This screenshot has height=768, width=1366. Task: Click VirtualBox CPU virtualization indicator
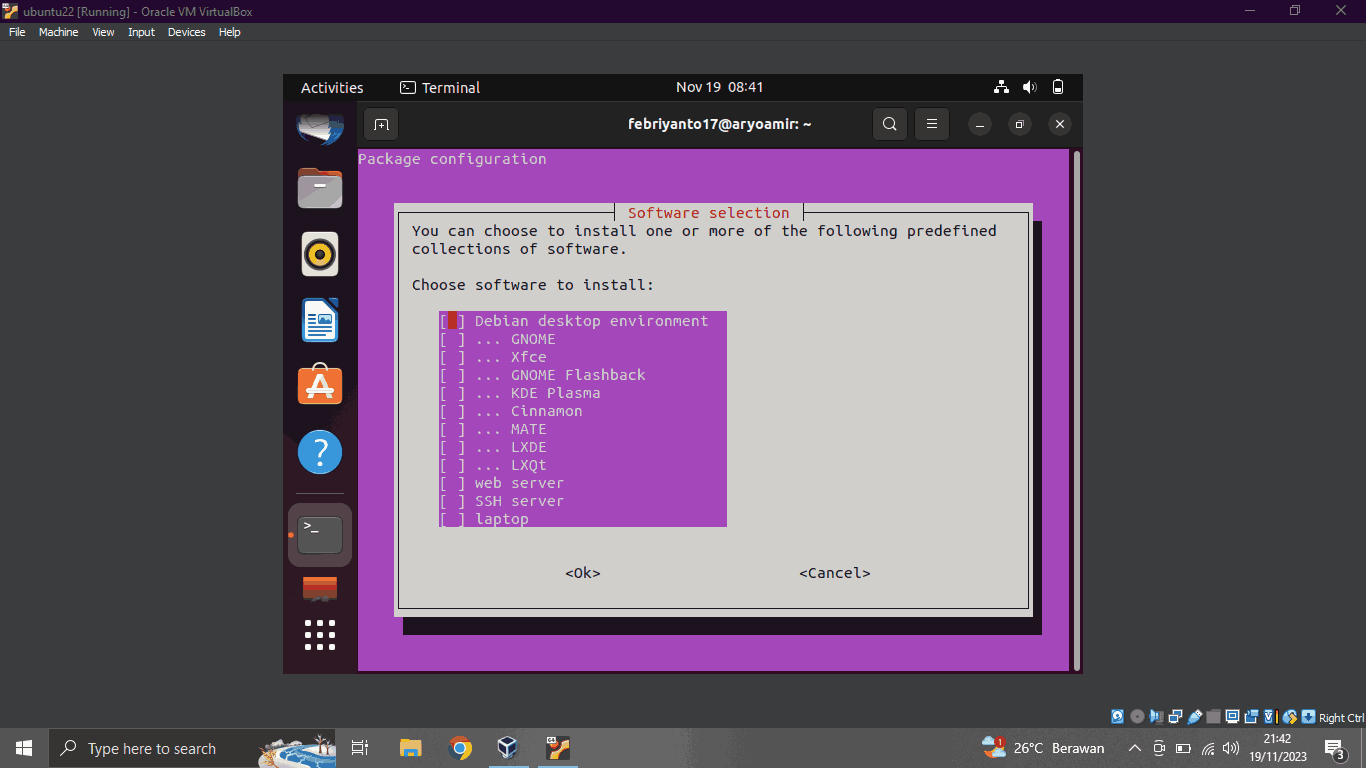(x=1270, y=717)
